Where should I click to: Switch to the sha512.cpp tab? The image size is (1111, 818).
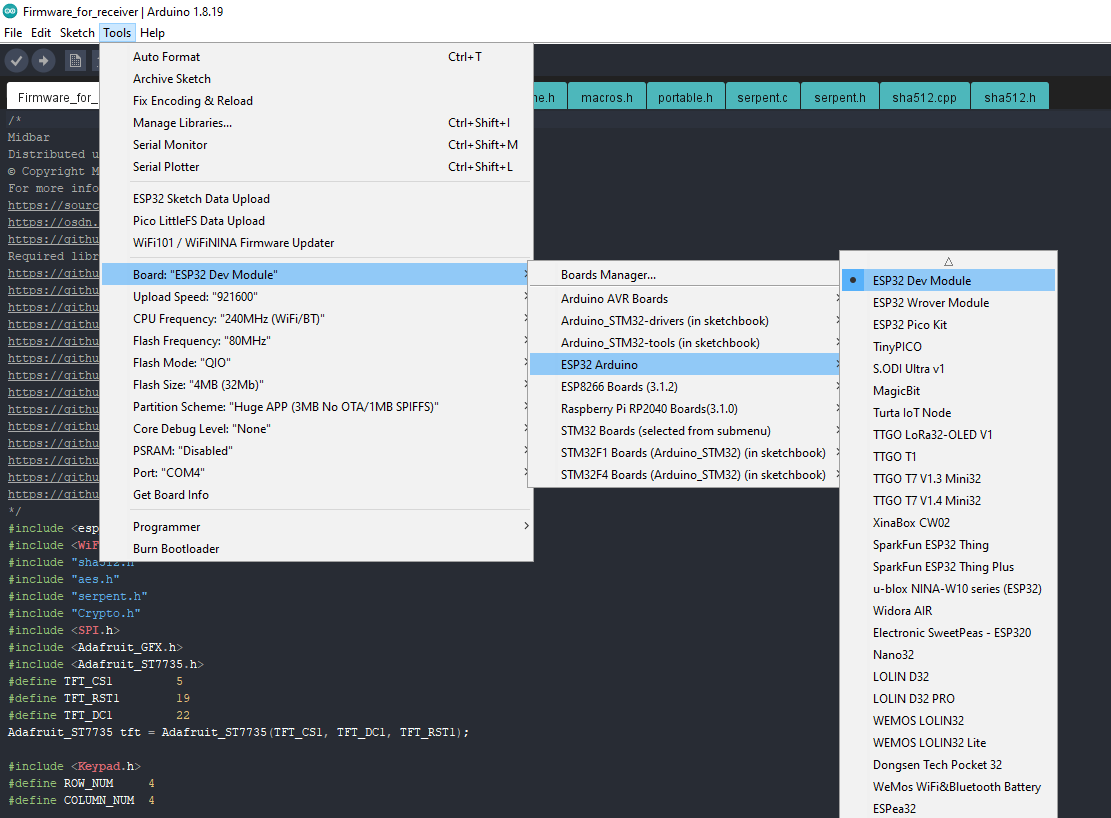924,98
